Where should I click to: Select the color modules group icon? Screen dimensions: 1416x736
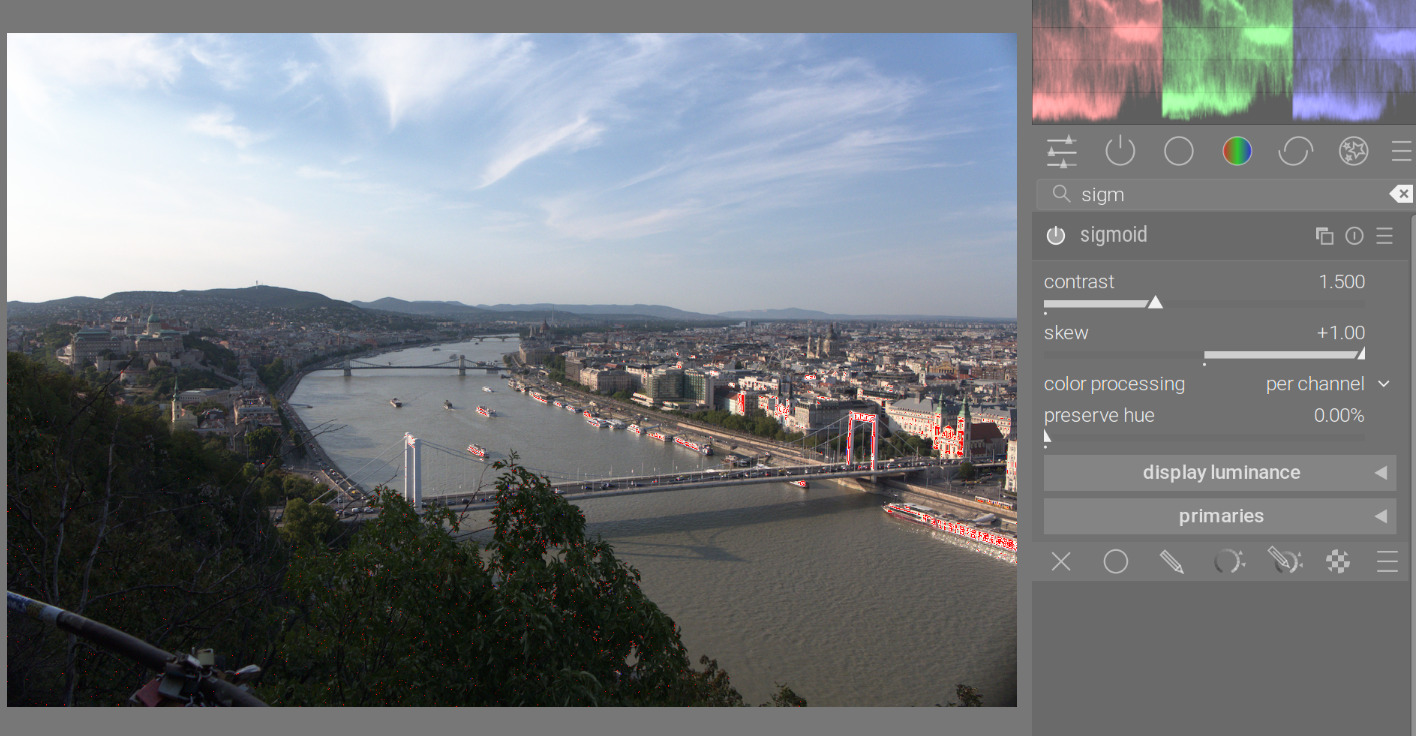[1237, 152]
